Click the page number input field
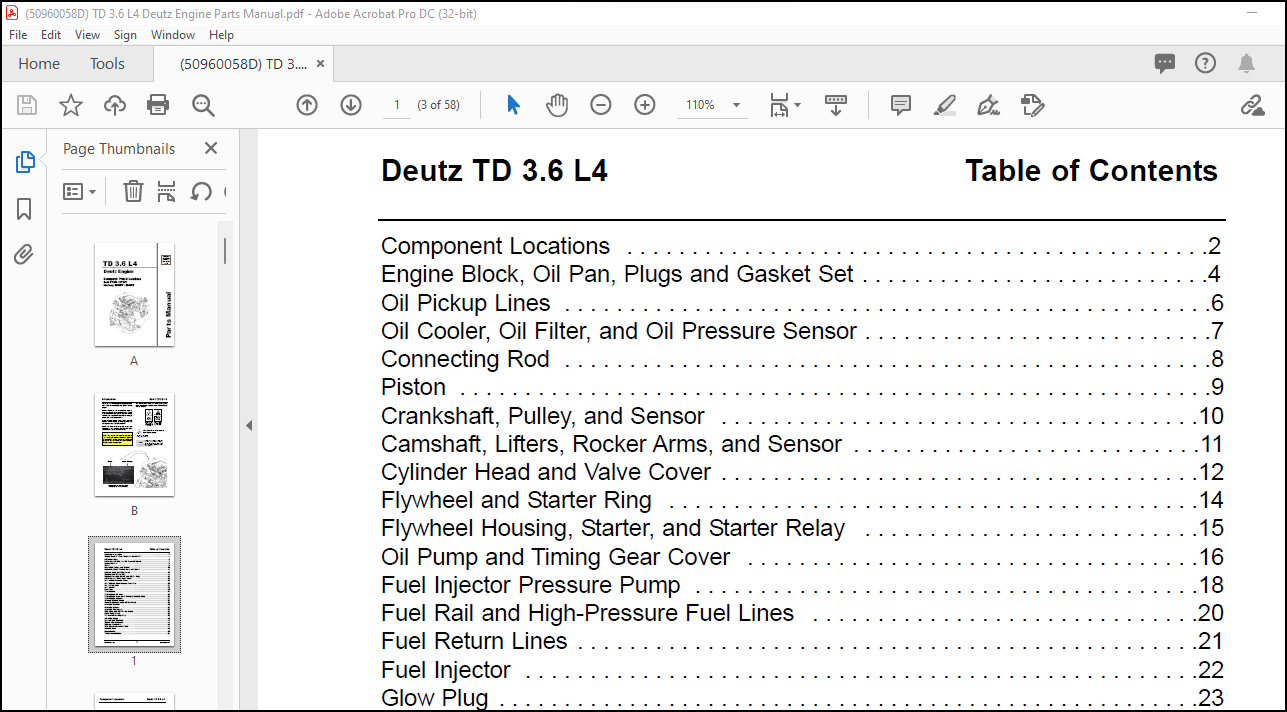The width and height of the screenshot is (1287, 712). 397,105
